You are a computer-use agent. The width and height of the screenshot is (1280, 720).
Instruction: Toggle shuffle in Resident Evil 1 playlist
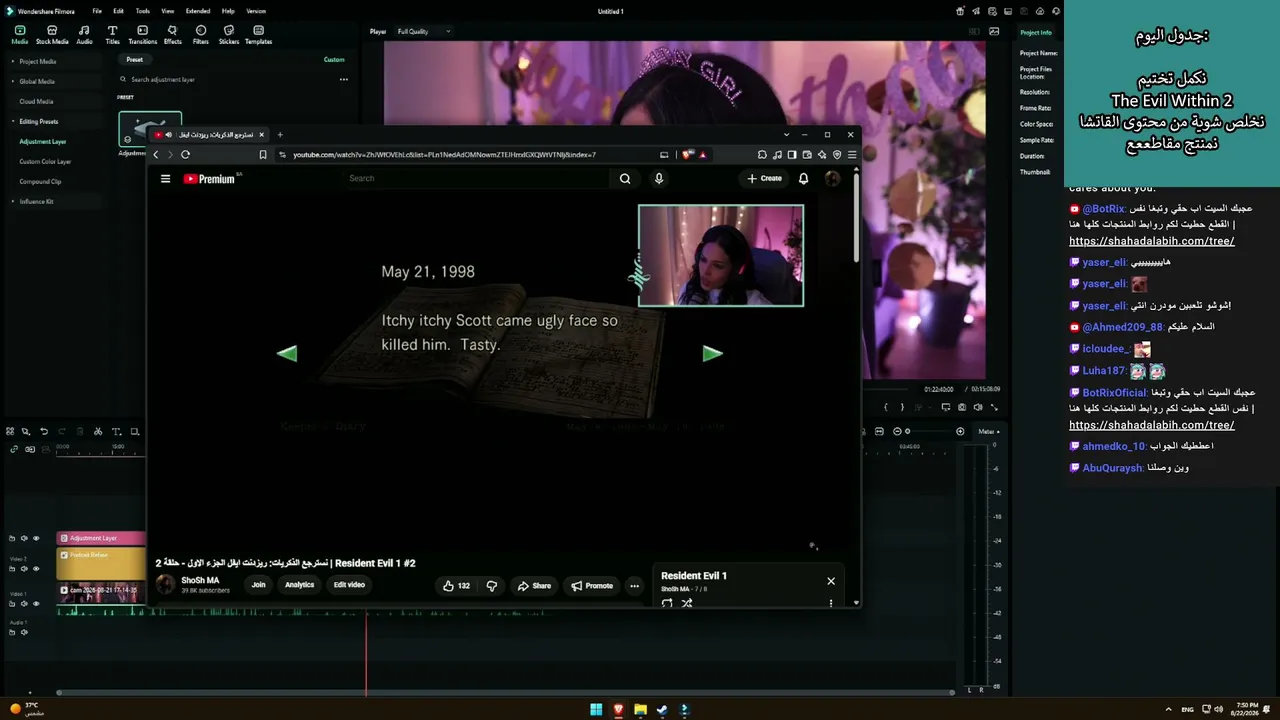687,603
